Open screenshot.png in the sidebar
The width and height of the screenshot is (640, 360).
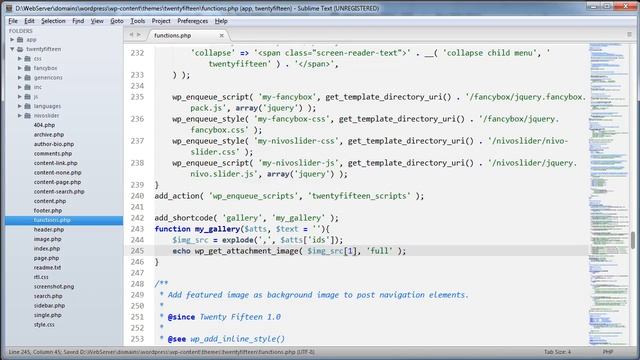pyautogui.click(x=54, y=287)
